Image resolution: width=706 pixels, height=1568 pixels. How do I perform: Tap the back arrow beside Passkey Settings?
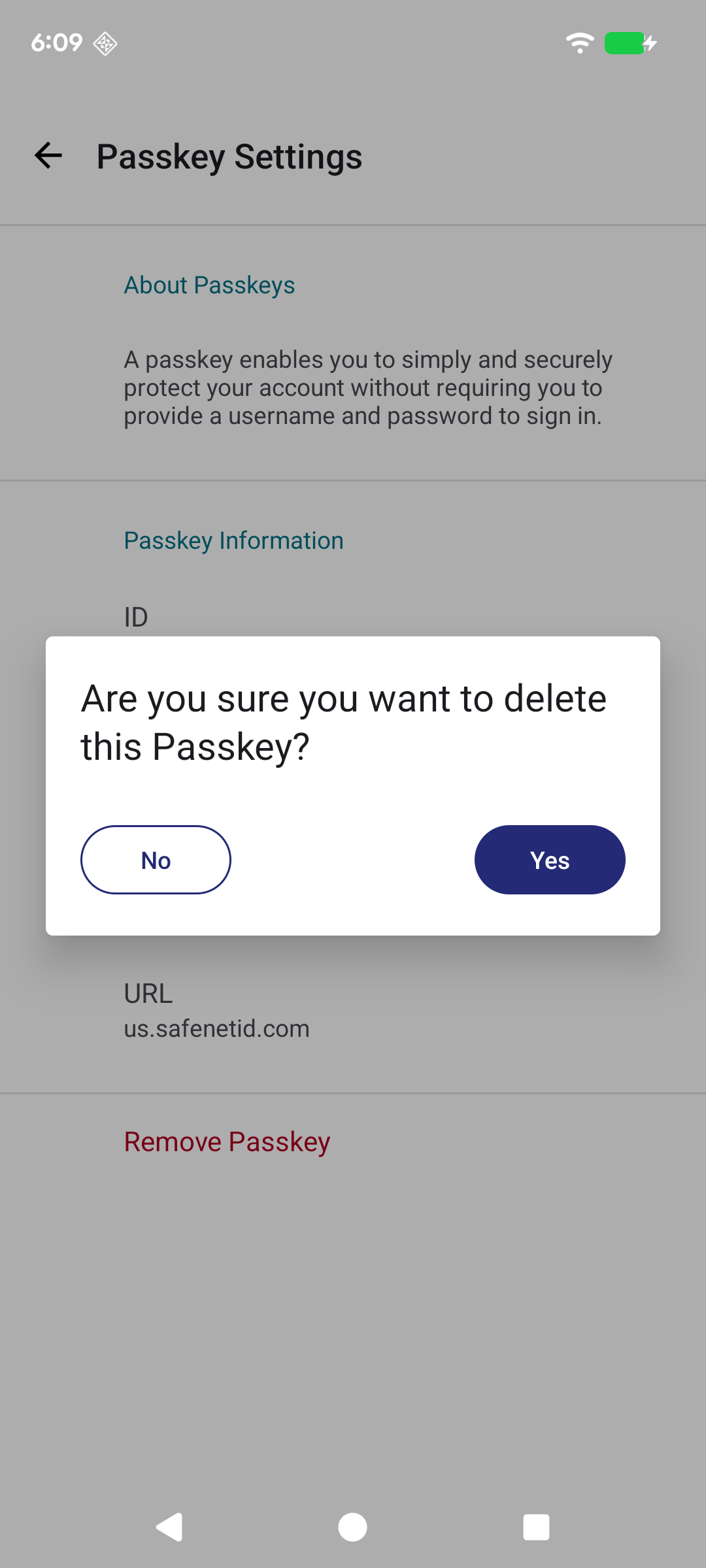pyautogui.click(x=48, y=155)
